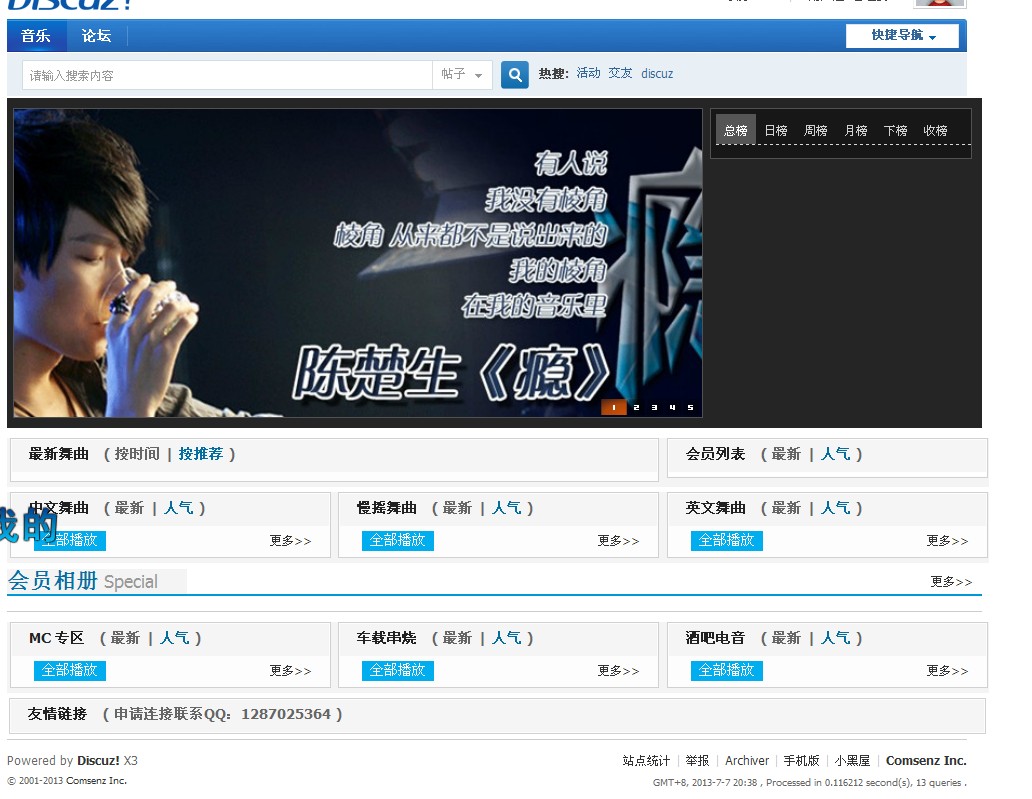Open 小黑屋 footer link
Screen dimensions: 1032x799
(x=852, y=760)
